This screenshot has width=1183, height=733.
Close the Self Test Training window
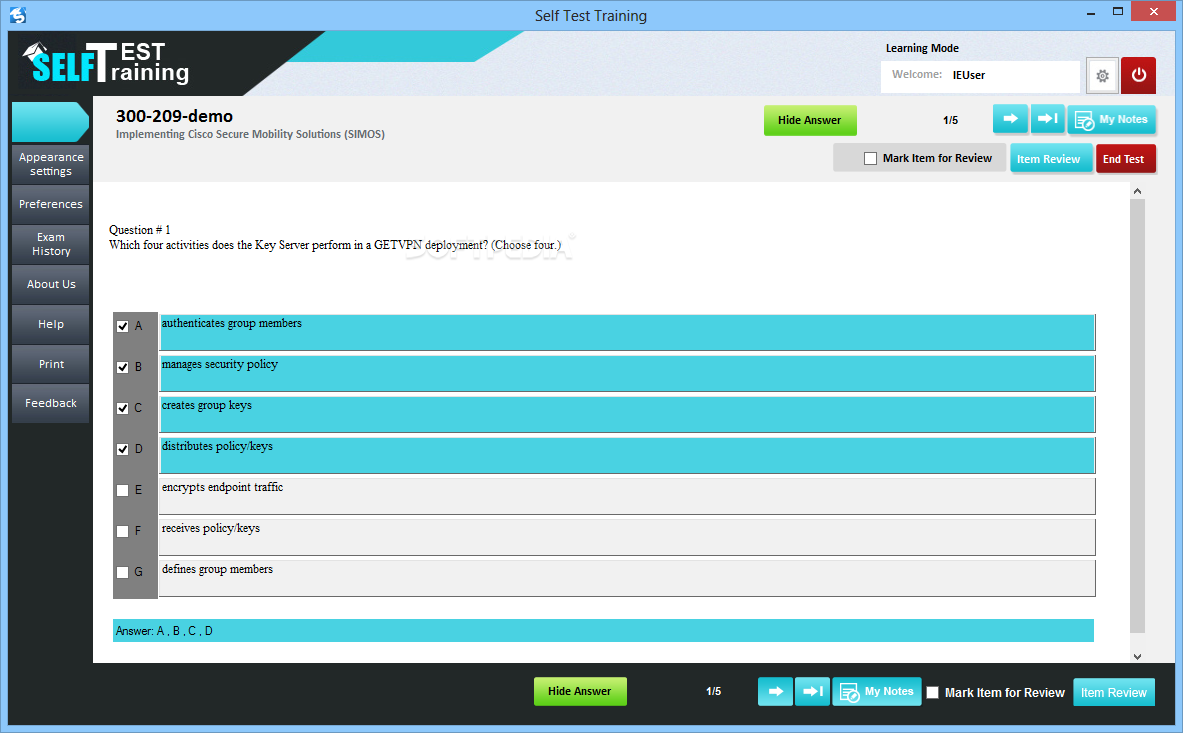click(x=1154, y=11)
